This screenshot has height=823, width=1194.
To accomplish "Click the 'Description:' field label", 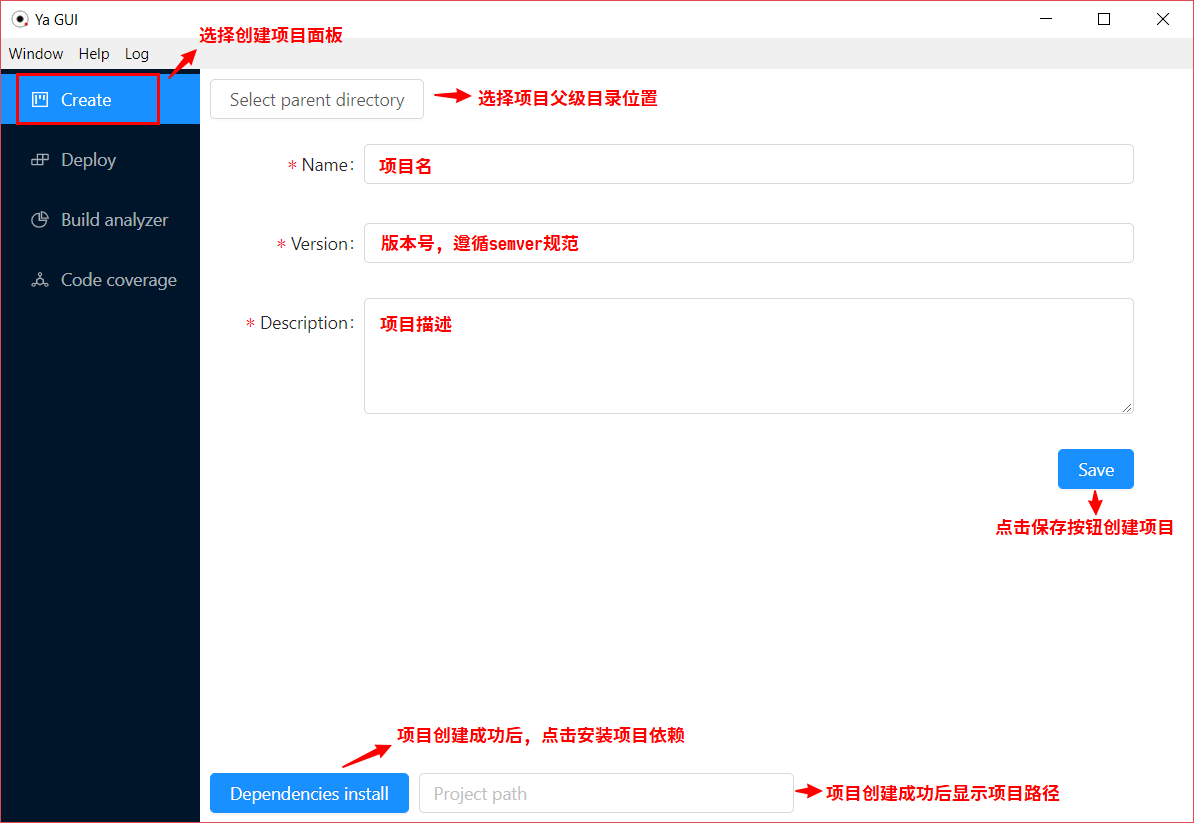I will coord(307,323).
